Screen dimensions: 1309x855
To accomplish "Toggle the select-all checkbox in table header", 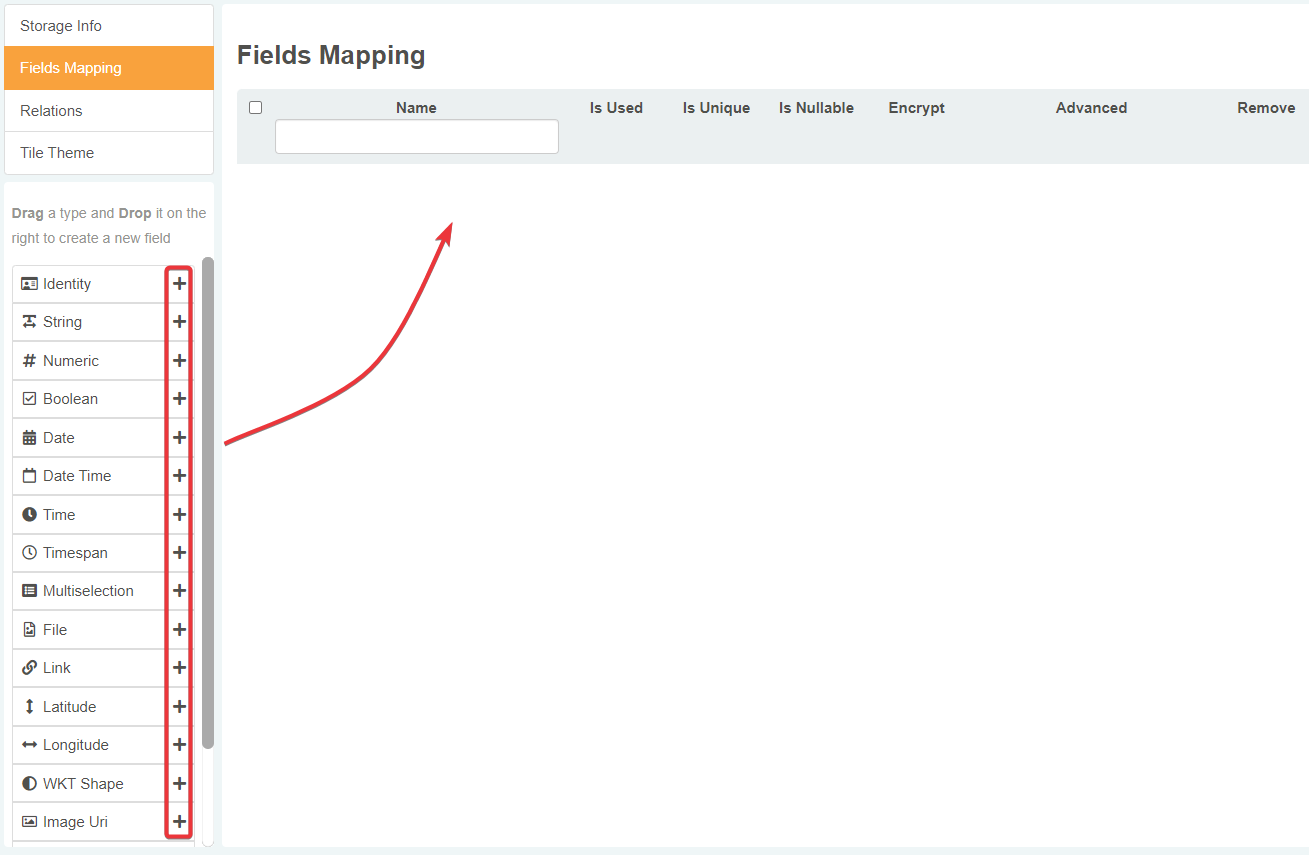I will [x=256, y=108].
